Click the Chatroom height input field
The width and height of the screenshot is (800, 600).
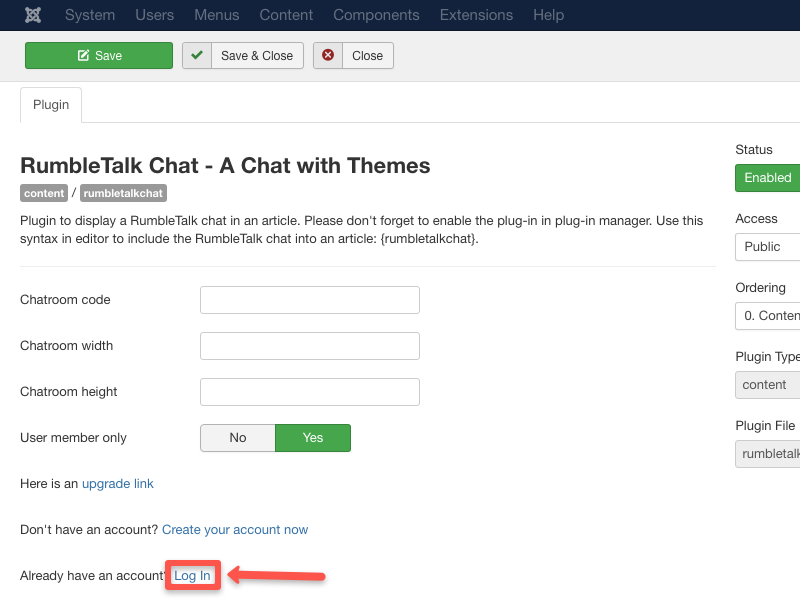(x=309, y=391)
